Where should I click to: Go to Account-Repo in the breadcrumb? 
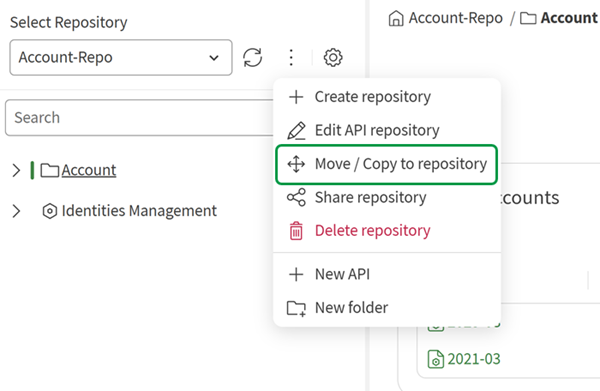click(x=455, y=18)
